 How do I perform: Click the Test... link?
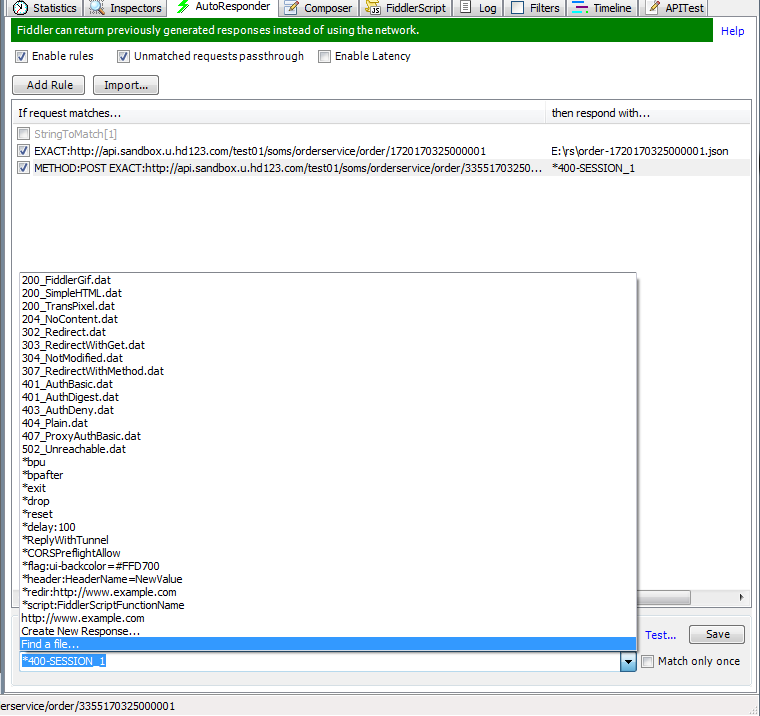point(660,635)
